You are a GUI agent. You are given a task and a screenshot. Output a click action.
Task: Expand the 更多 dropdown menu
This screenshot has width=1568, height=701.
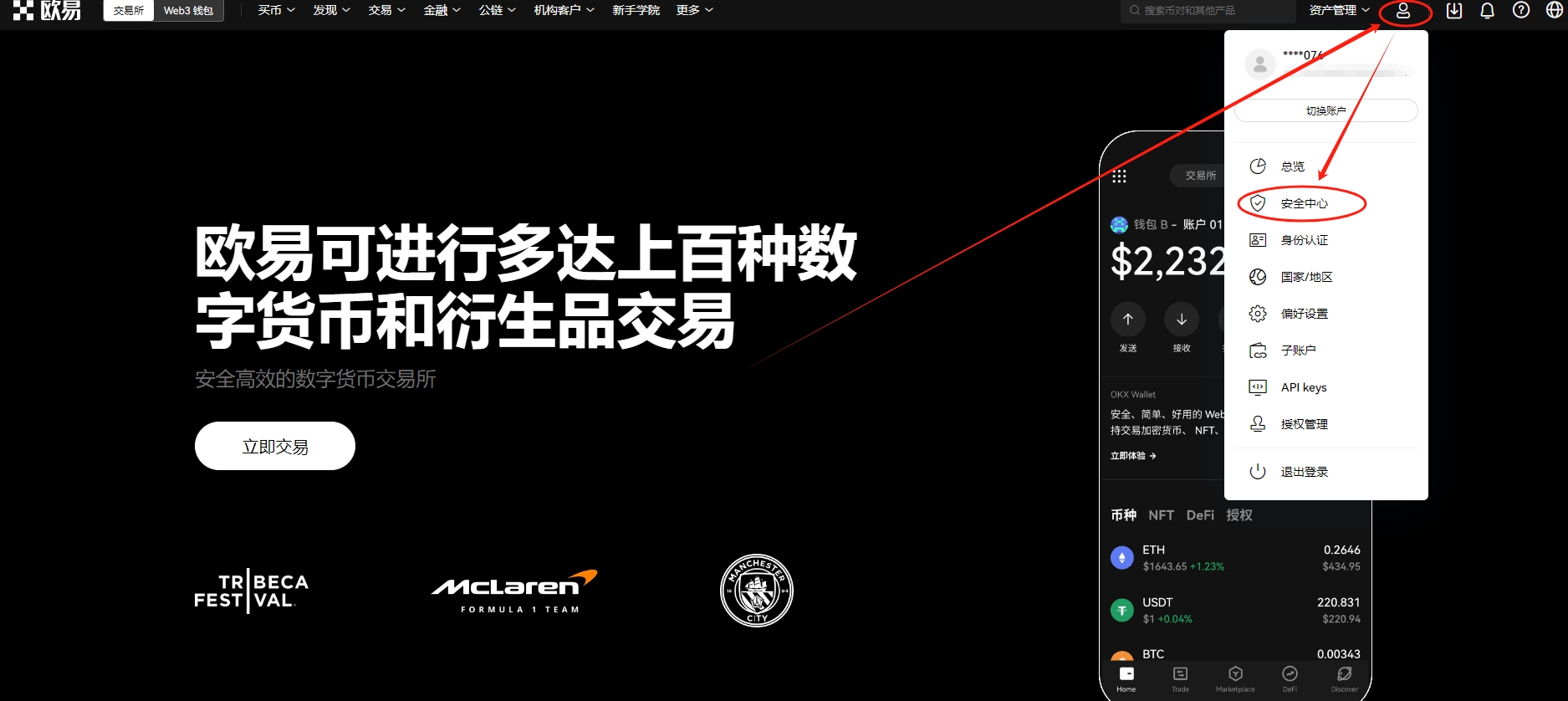695,10
